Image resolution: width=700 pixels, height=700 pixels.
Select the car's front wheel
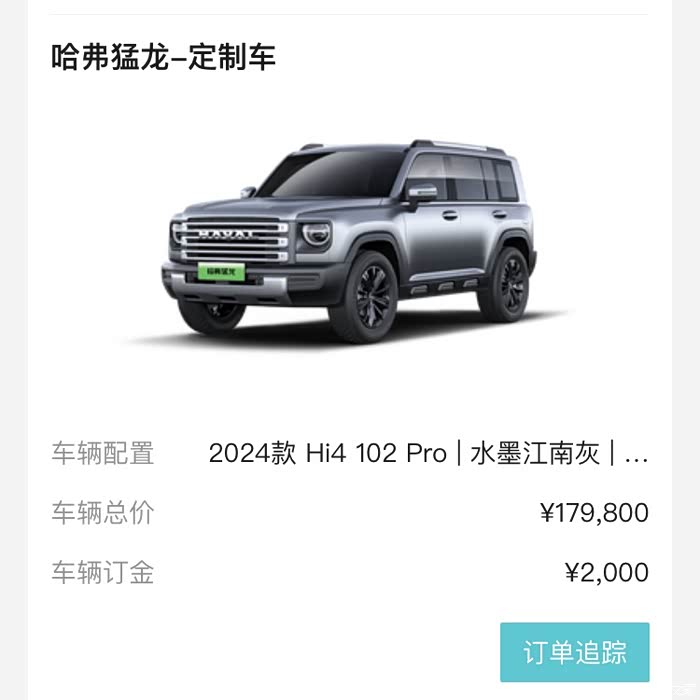point(369,296)
